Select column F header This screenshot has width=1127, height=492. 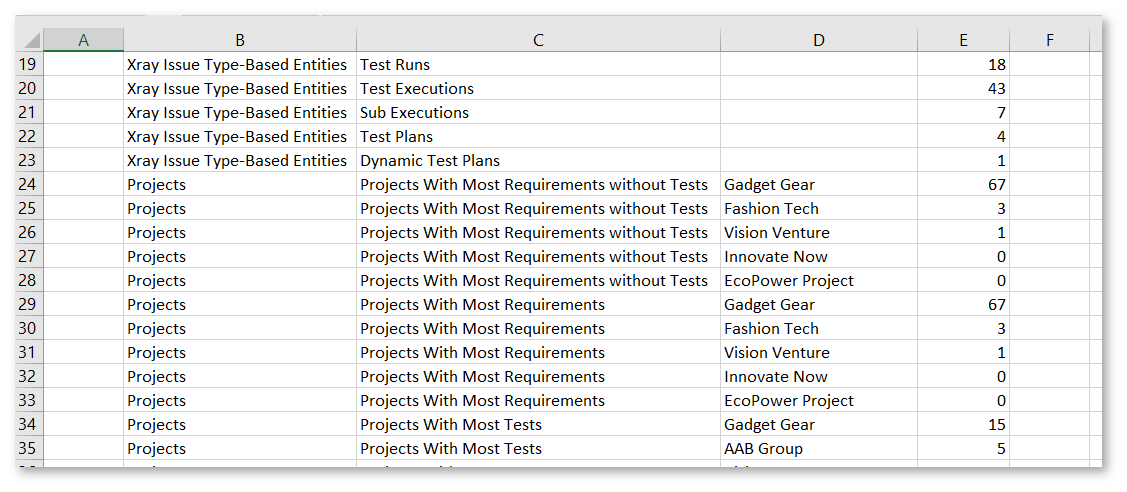(x=1050, y=40)
